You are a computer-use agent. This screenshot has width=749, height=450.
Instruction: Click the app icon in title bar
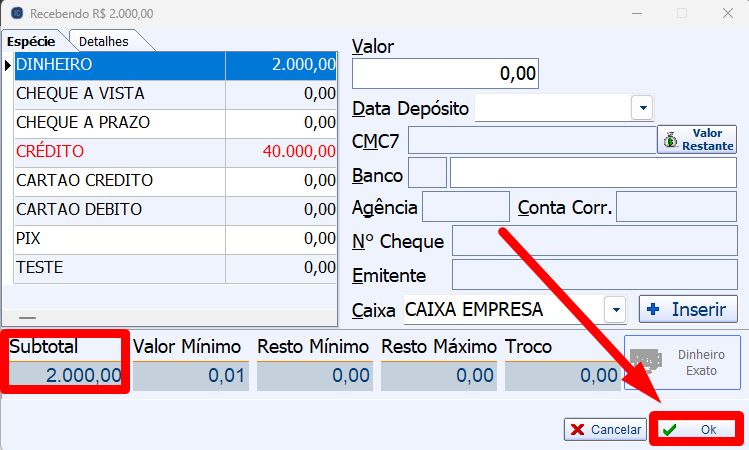[x=16, y=14]
